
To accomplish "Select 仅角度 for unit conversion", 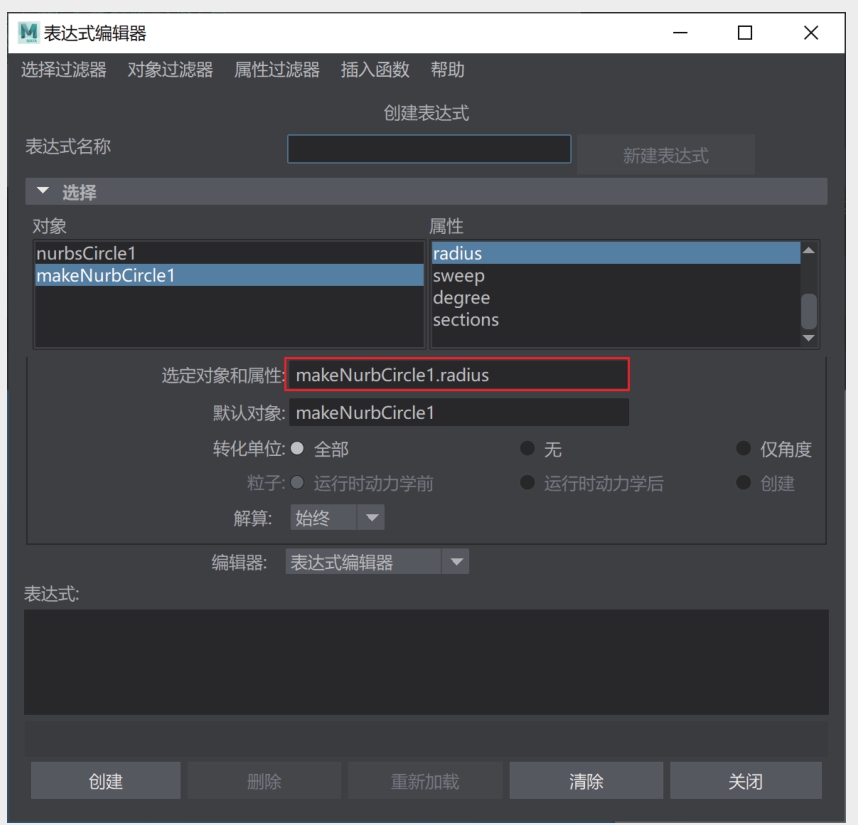I will (743, 449).
